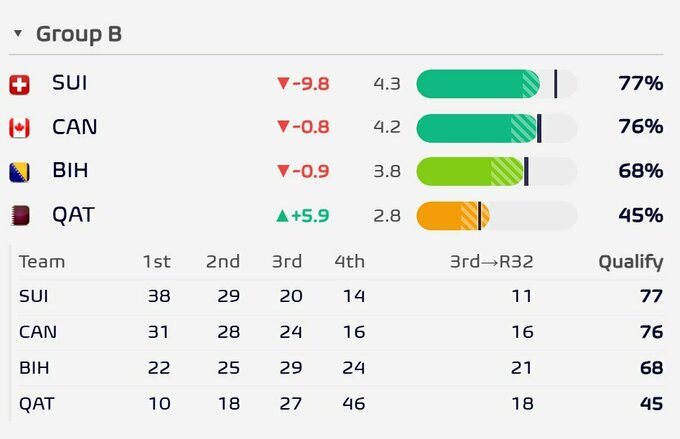Collapse the Group B section triangle
680x439 pixels.
coord(18,33)
